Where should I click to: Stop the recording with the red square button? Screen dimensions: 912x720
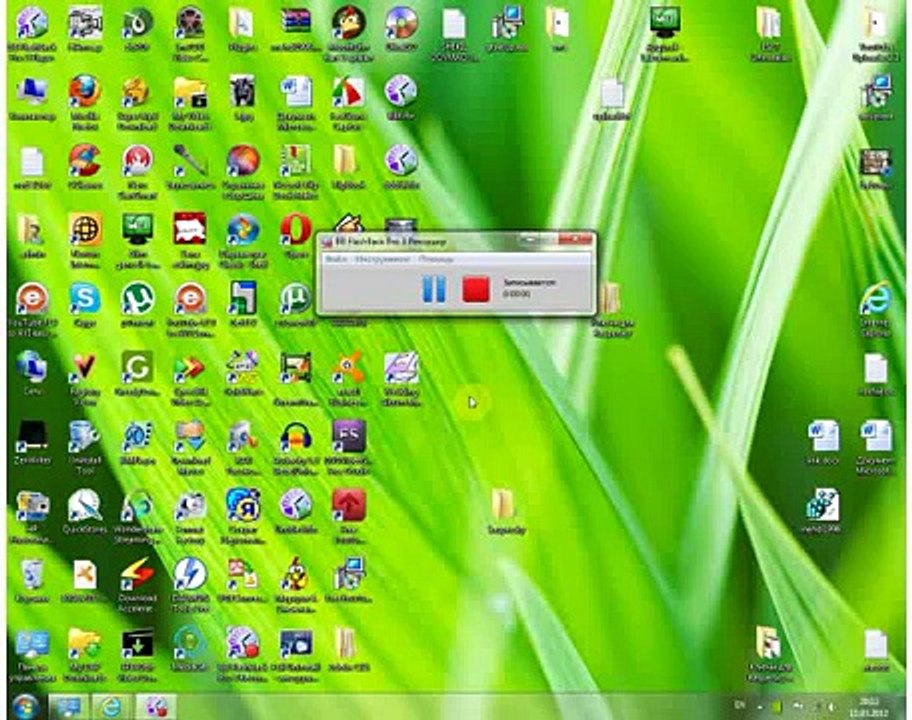476,289
